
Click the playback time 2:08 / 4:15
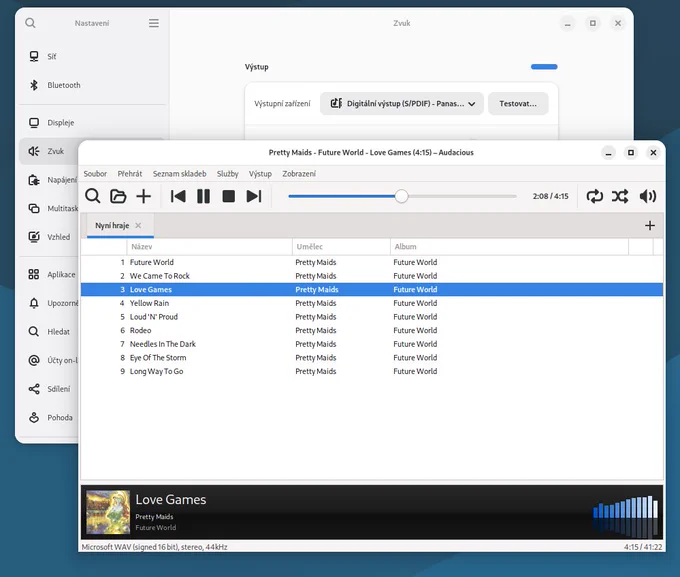pyautogui.click(x=550, y=196)
